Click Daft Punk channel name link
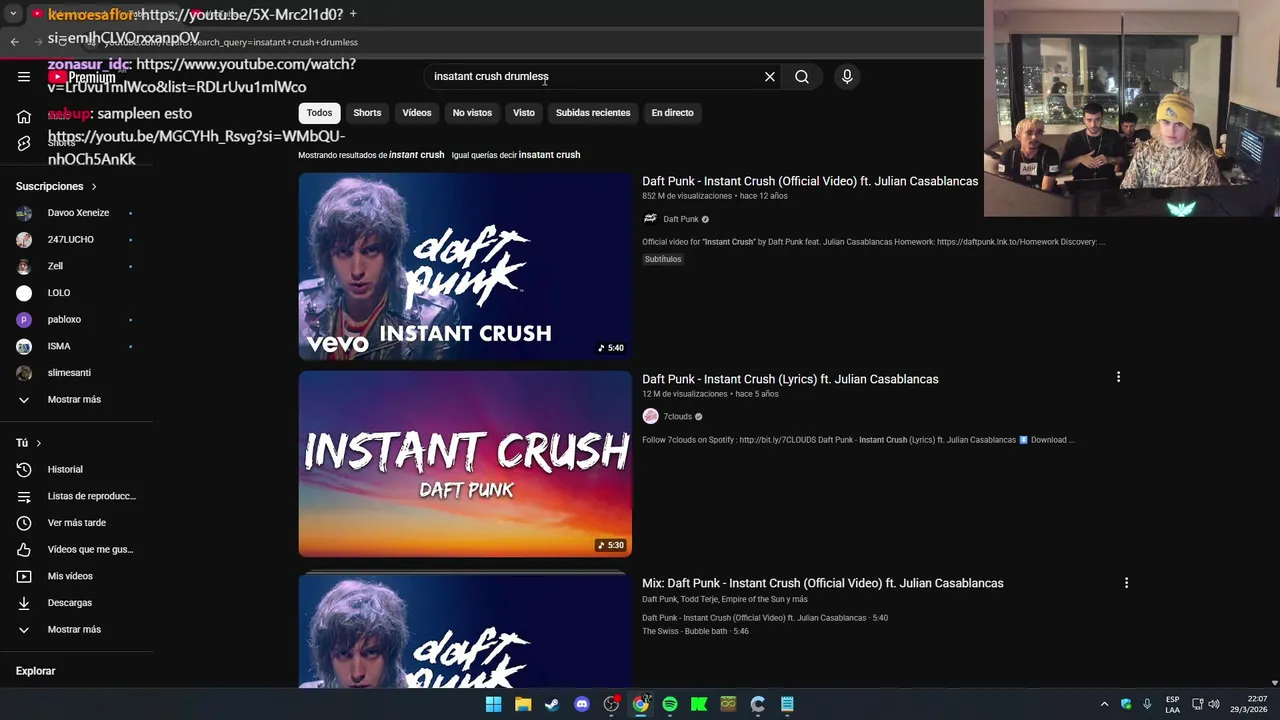 tap(681, 219)
